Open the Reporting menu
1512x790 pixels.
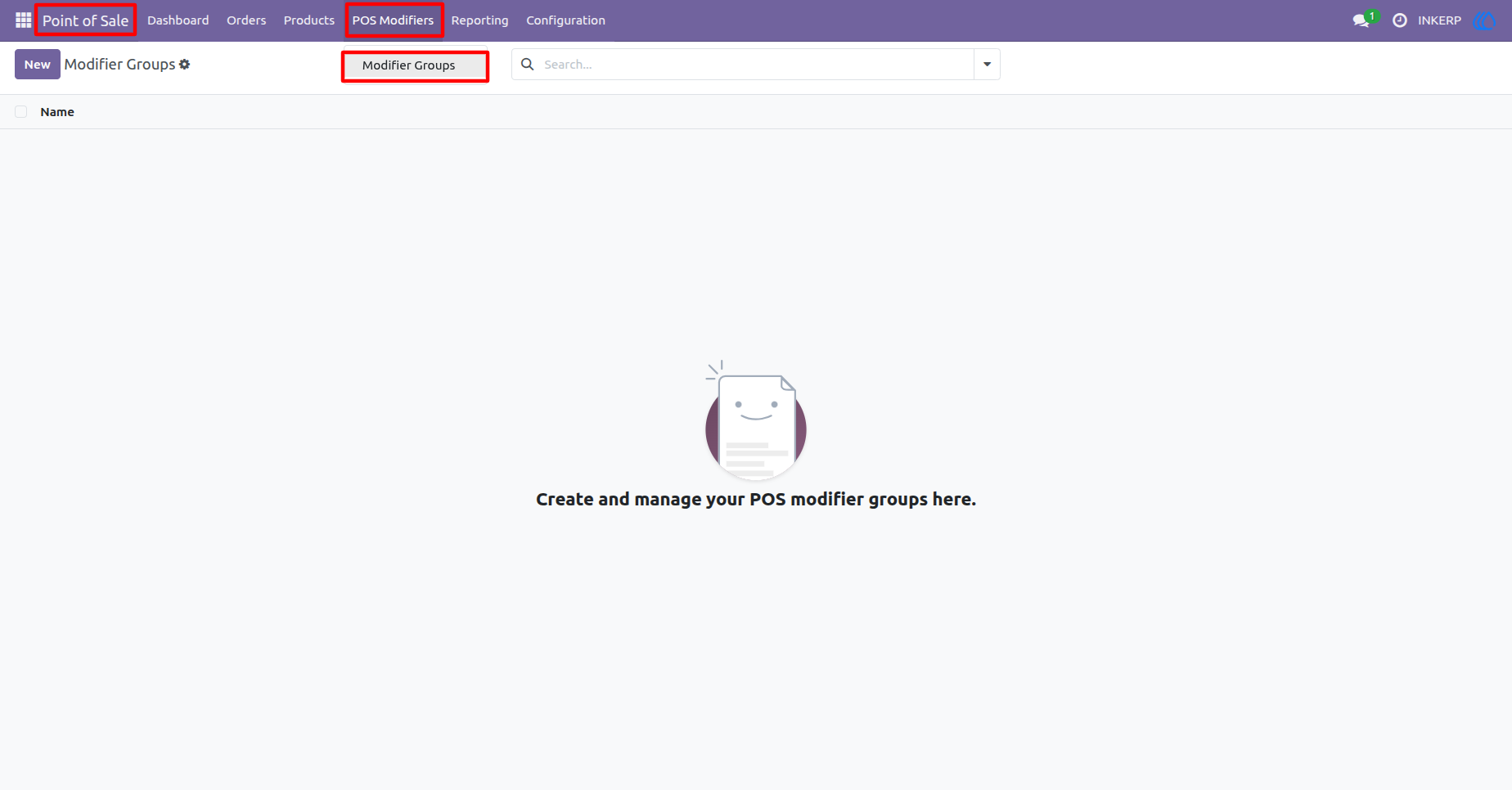[479, 20]
